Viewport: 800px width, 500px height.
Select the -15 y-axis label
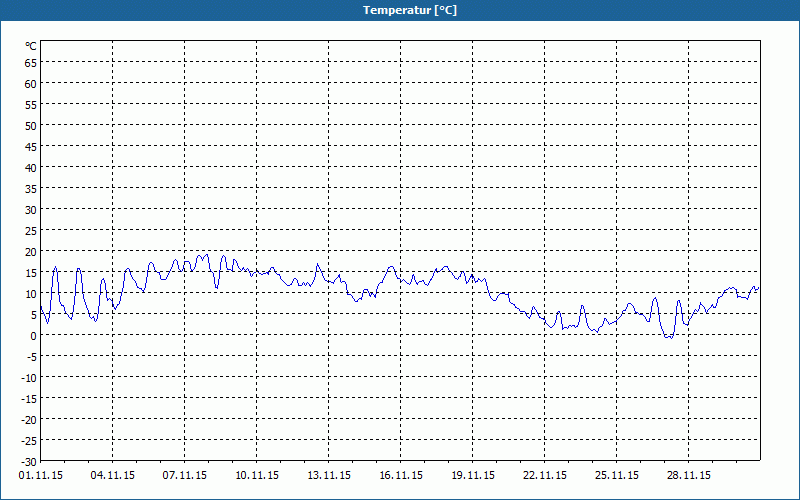click(x=29, y=398)
